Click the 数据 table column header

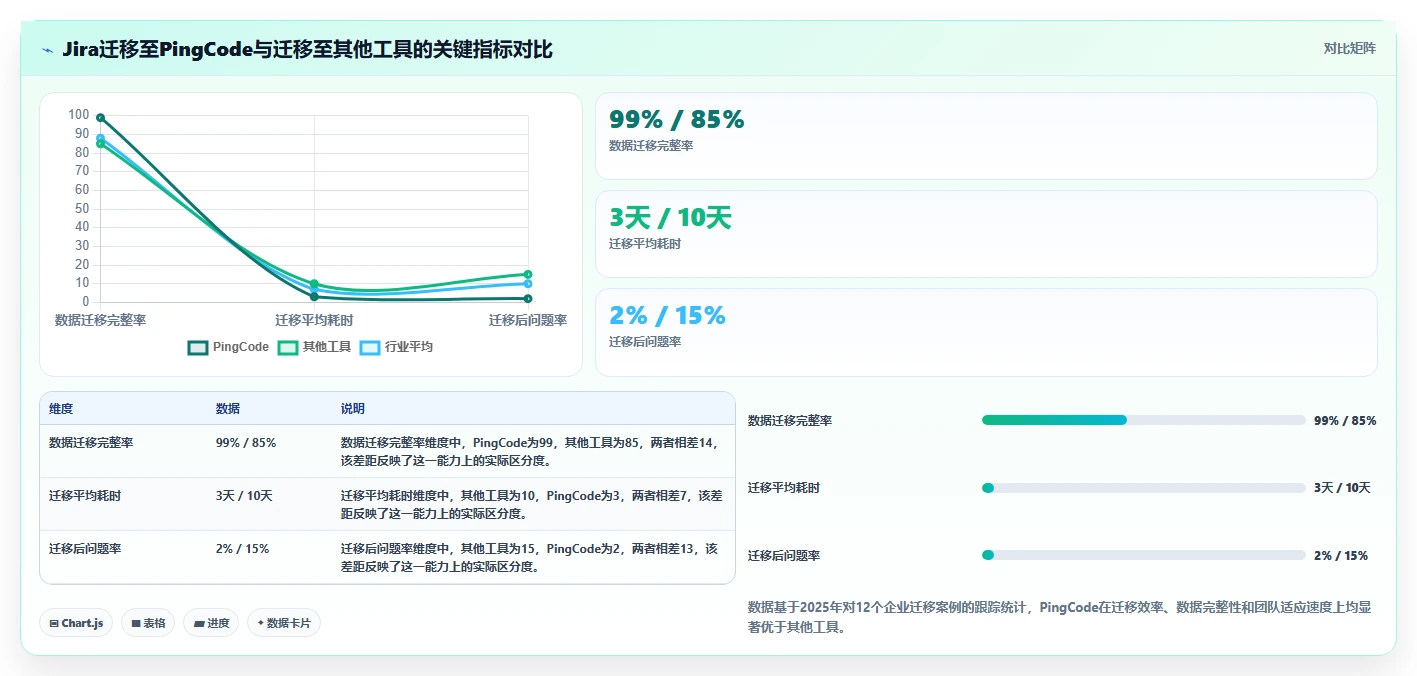228,409
